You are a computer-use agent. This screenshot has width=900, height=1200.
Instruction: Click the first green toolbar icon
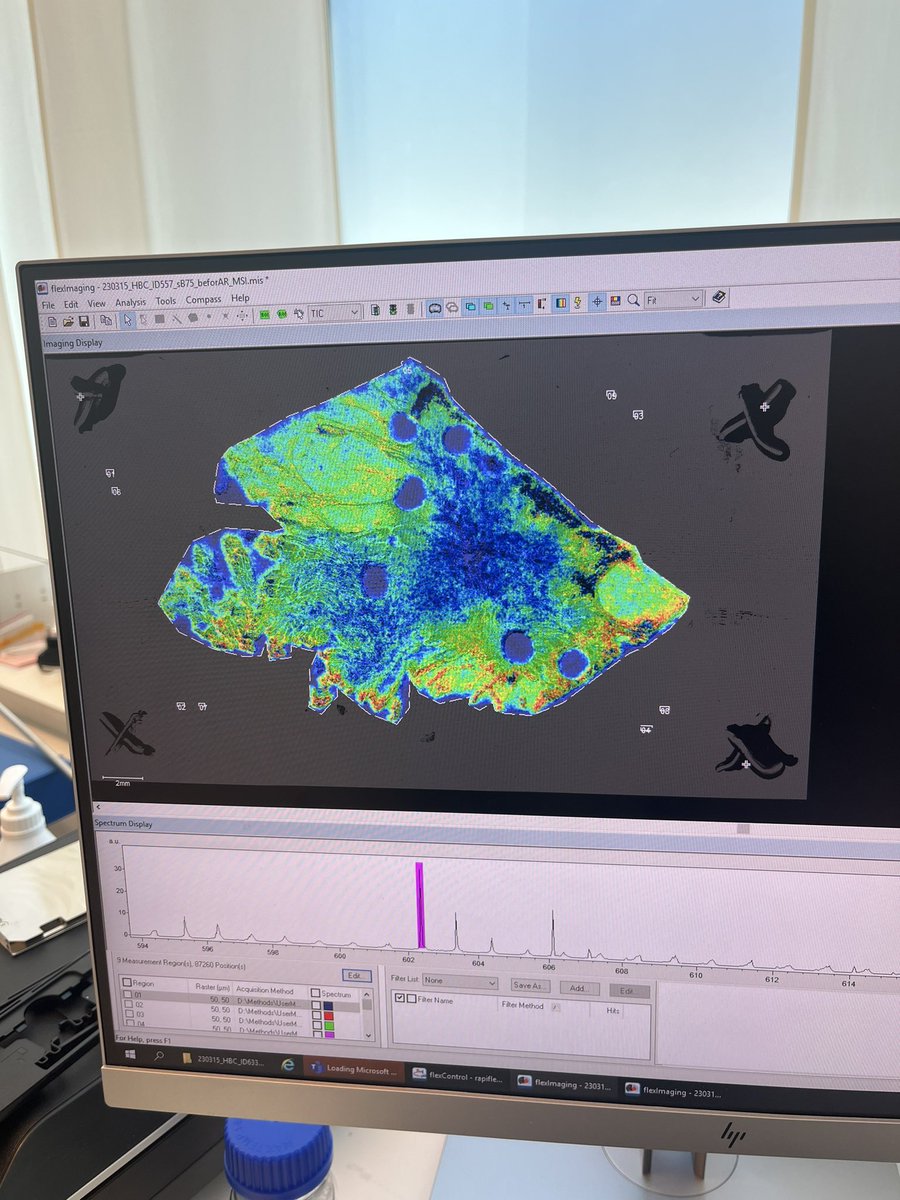click(264, 314)
